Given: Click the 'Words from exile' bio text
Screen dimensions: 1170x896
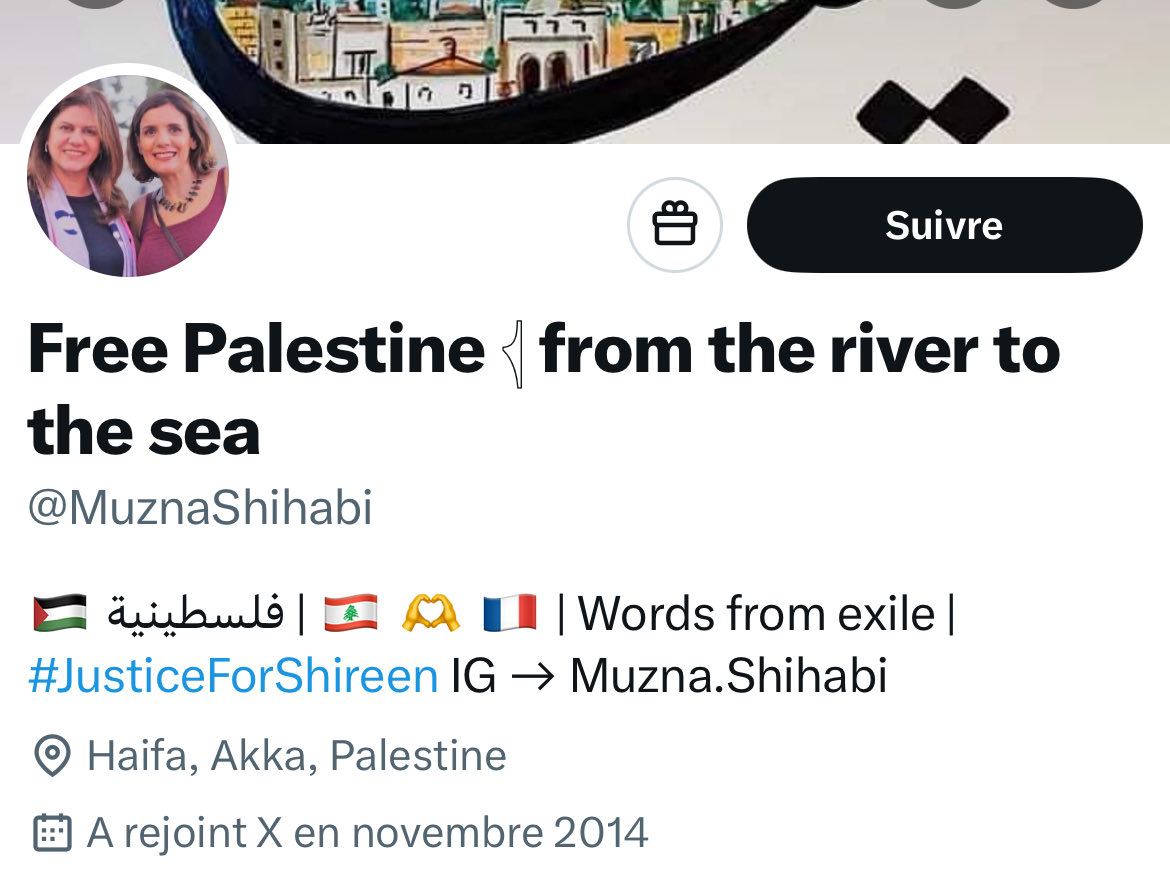Looking at the screenshot, I should (x=757, y=614).
